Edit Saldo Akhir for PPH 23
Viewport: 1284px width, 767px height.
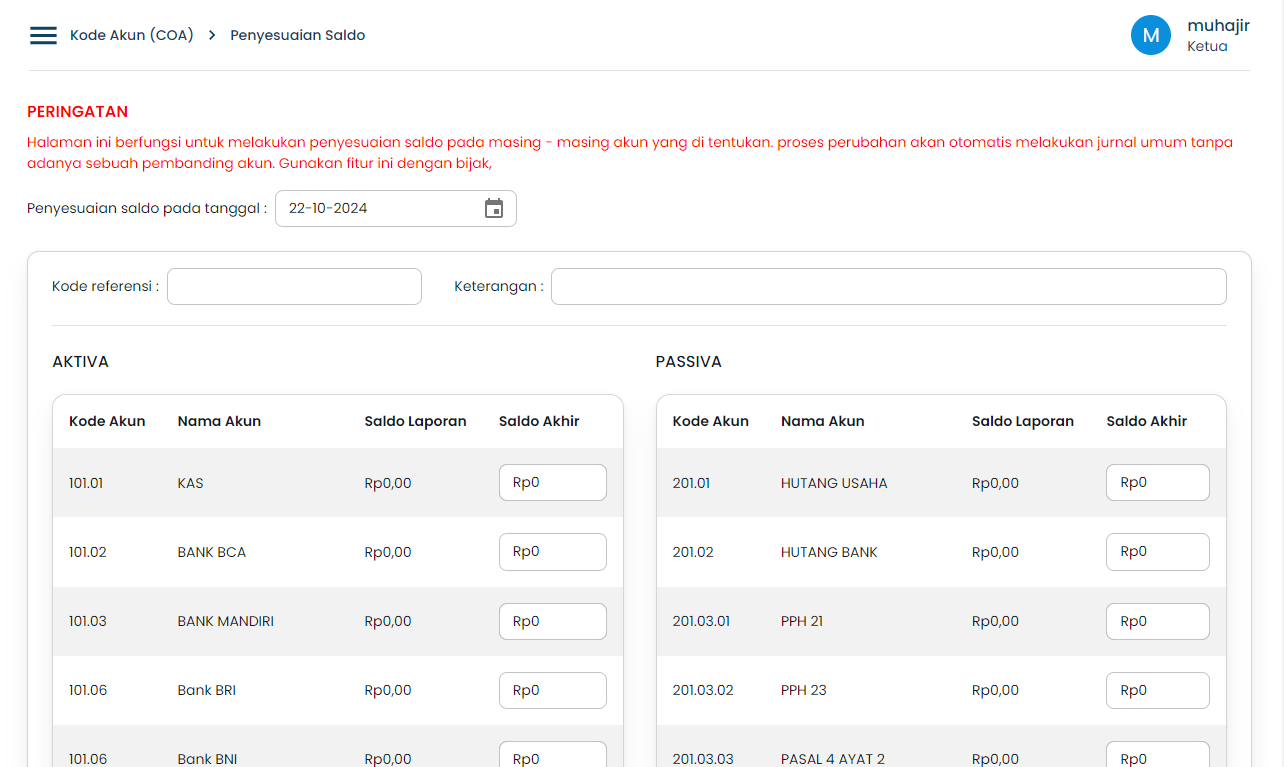pyautogui.click(x=1157, y=690)
